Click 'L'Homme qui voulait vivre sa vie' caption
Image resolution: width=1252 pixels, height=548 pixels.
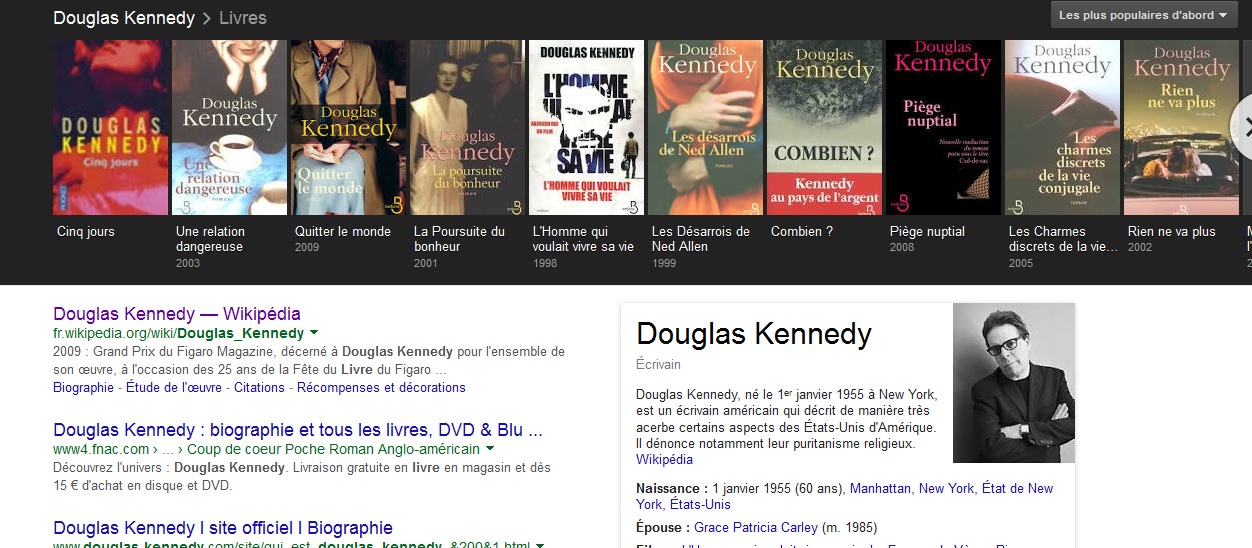[x=584, y=239]
